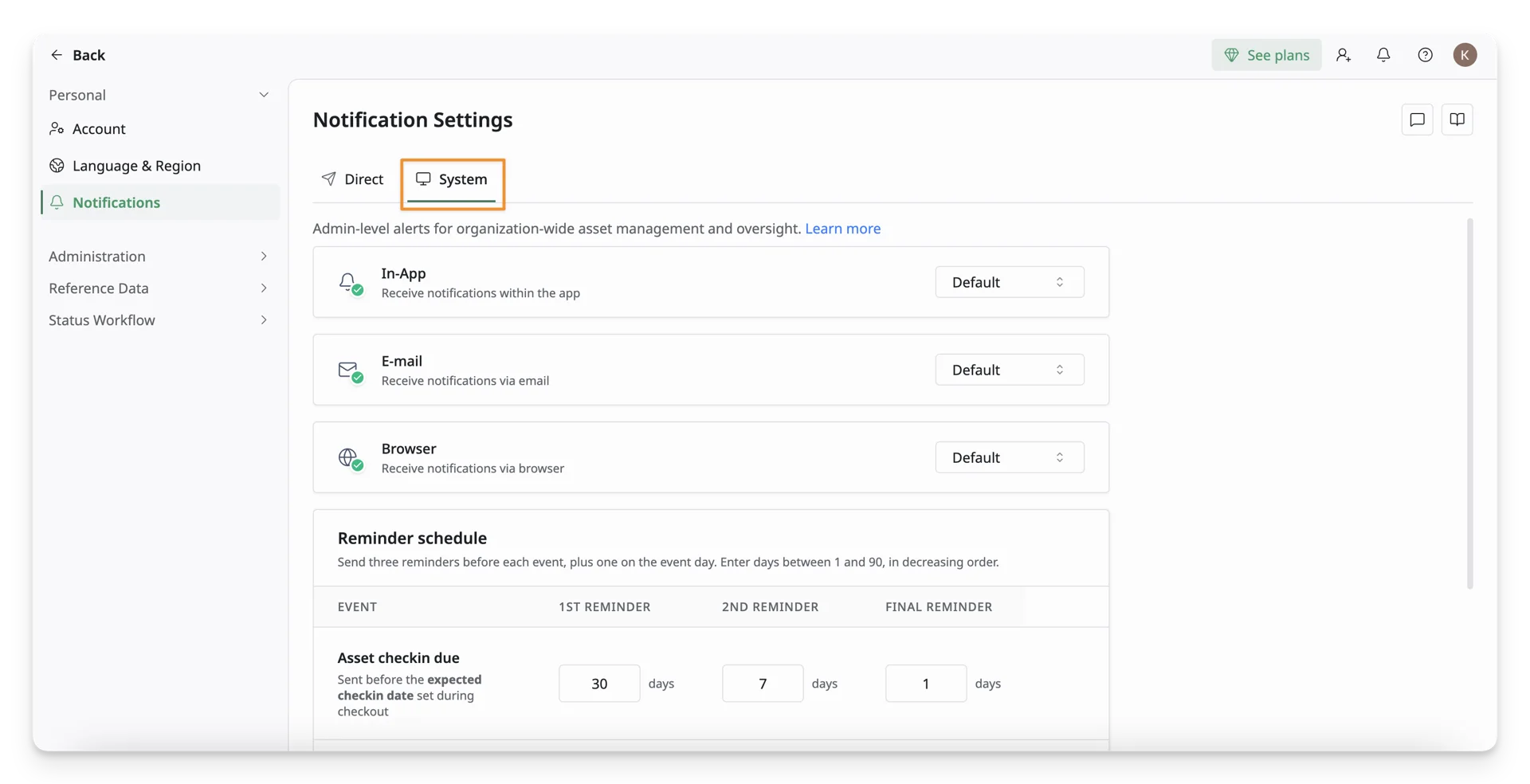Image resolution: width=1530 pixels, height=784 pixels.
Task: Click the Reminder schedule heading
Action: click(412, 539)
